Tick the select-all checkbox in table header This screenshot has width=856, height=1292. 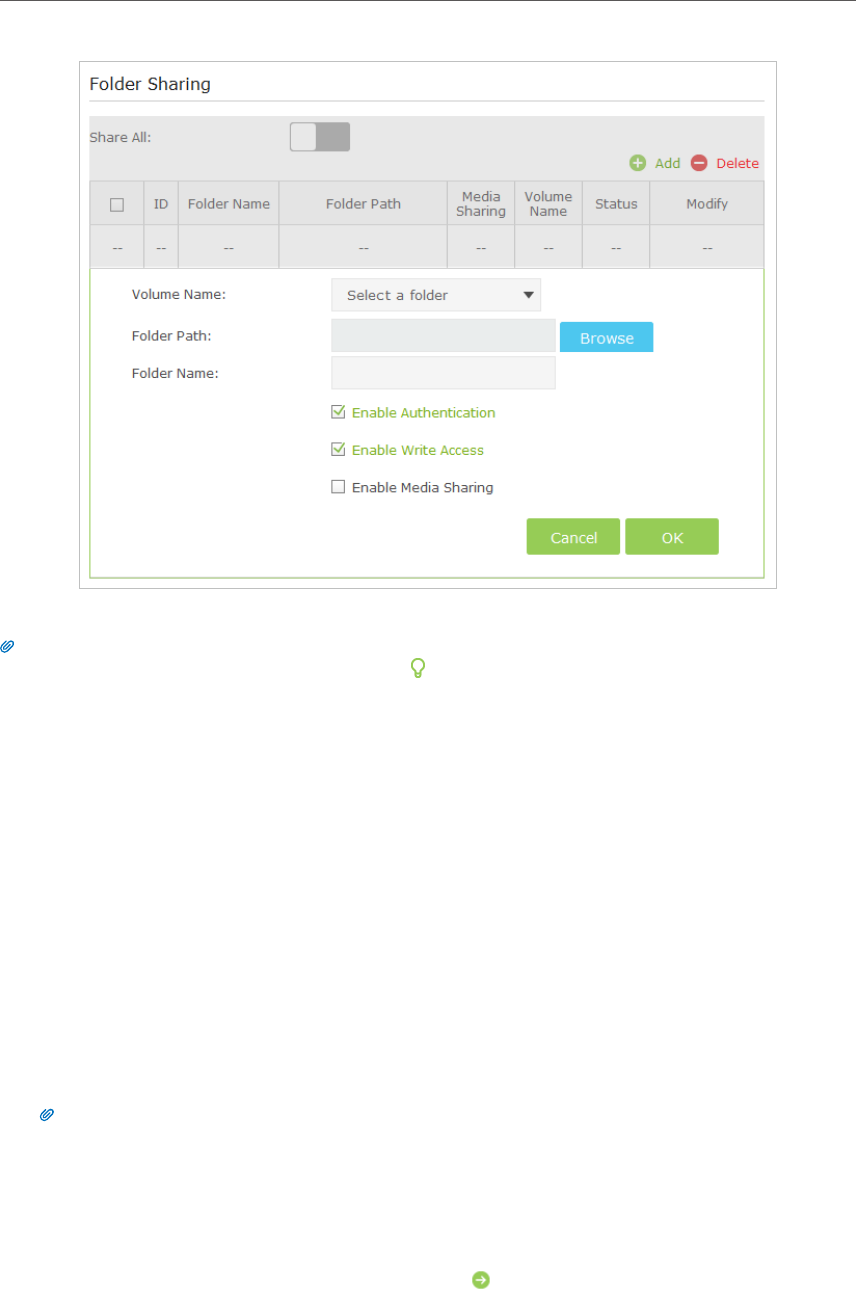[117, 204]
